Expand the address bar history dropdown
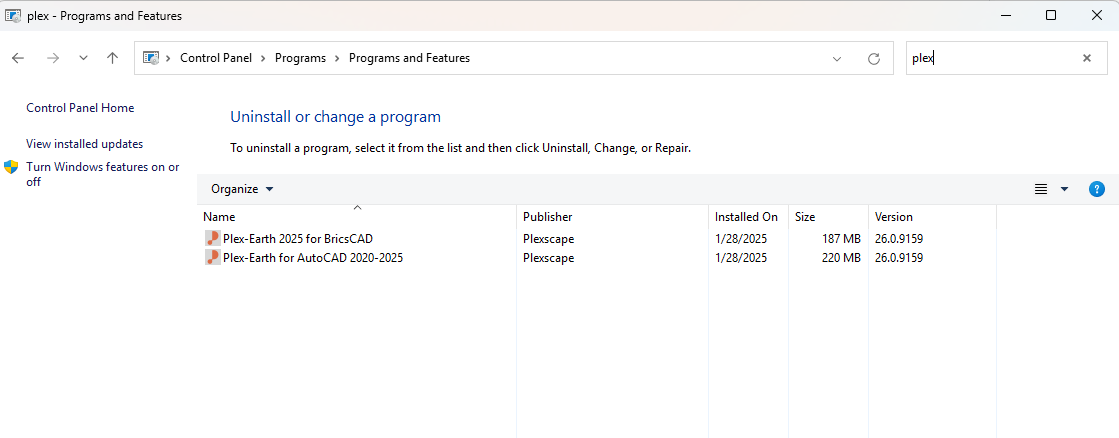This screenshot has width=1119, height=438. [x=837, y=58]
